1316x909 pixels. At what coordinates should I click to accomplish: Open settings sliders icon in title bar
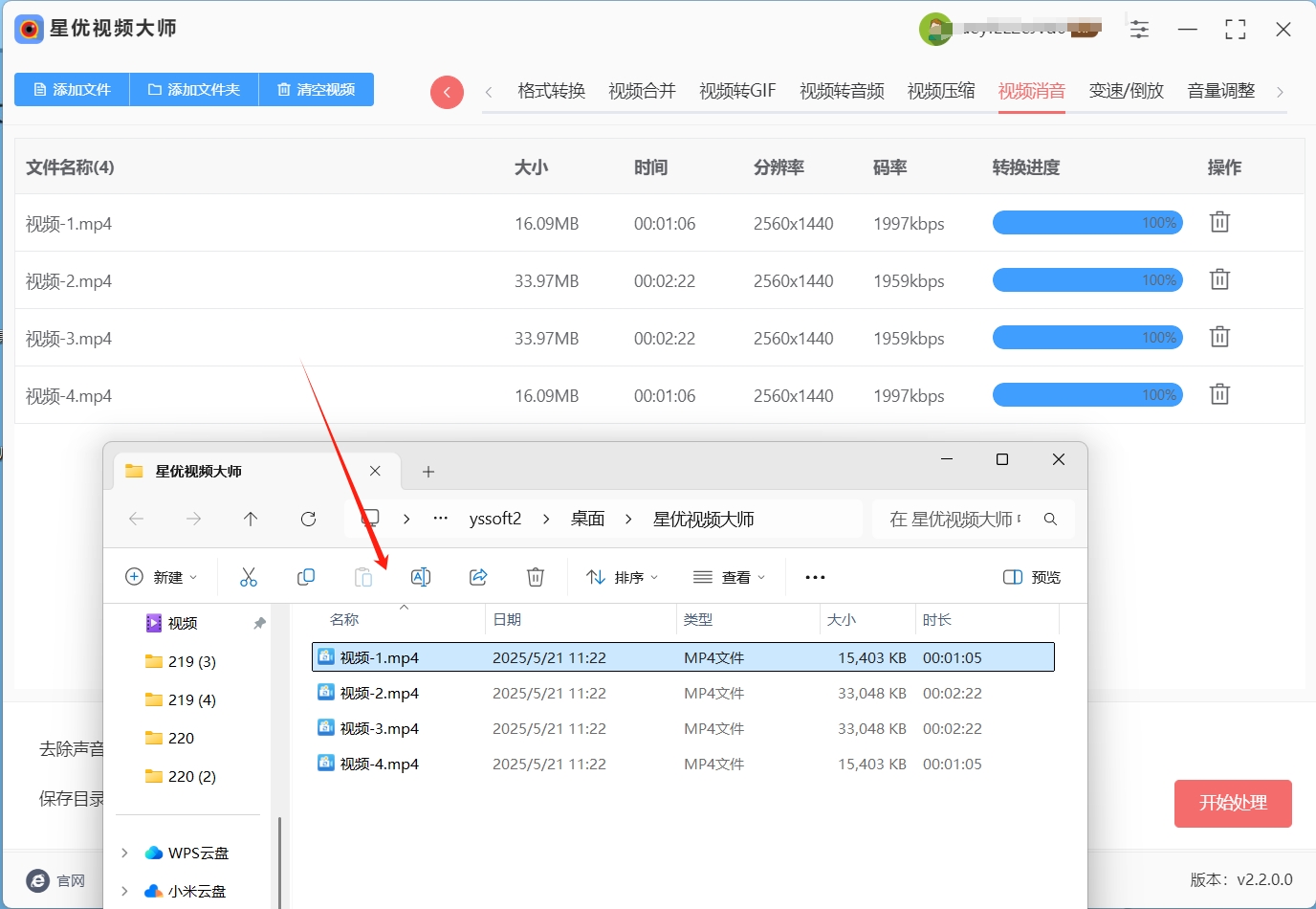point(1139,30)
